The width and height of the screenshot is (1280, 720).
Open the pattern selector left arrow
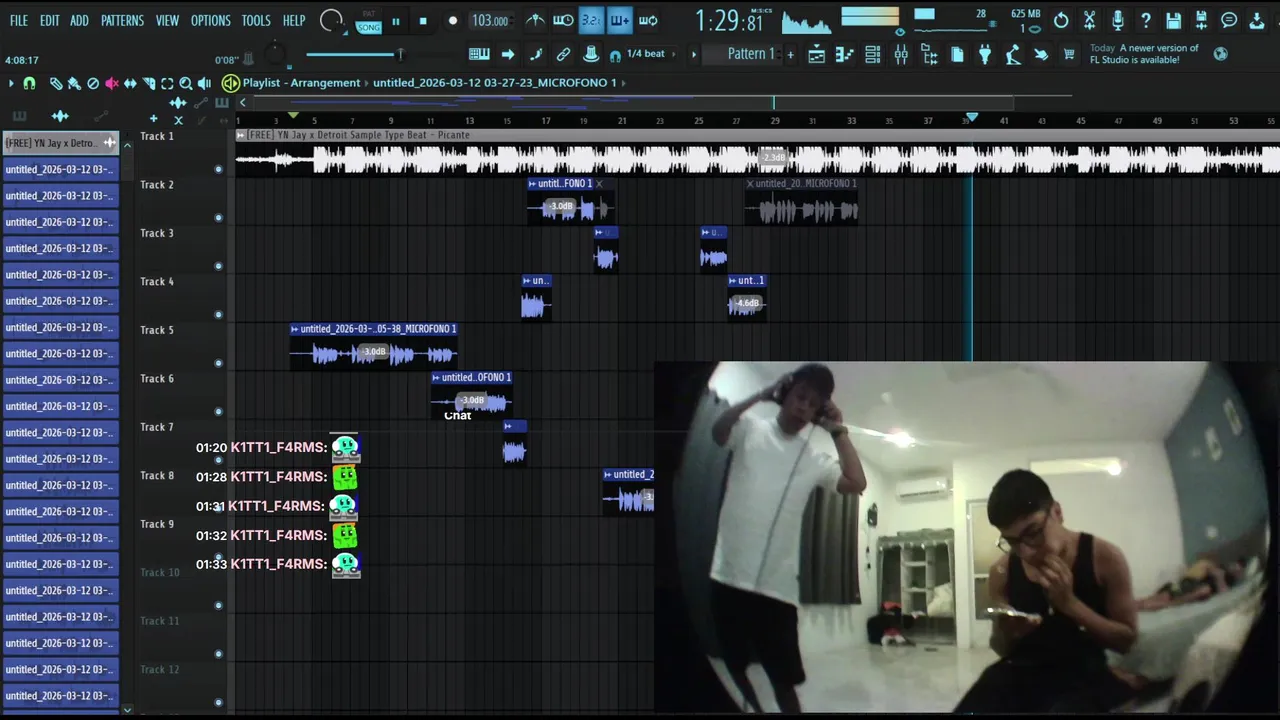point(694,54)
